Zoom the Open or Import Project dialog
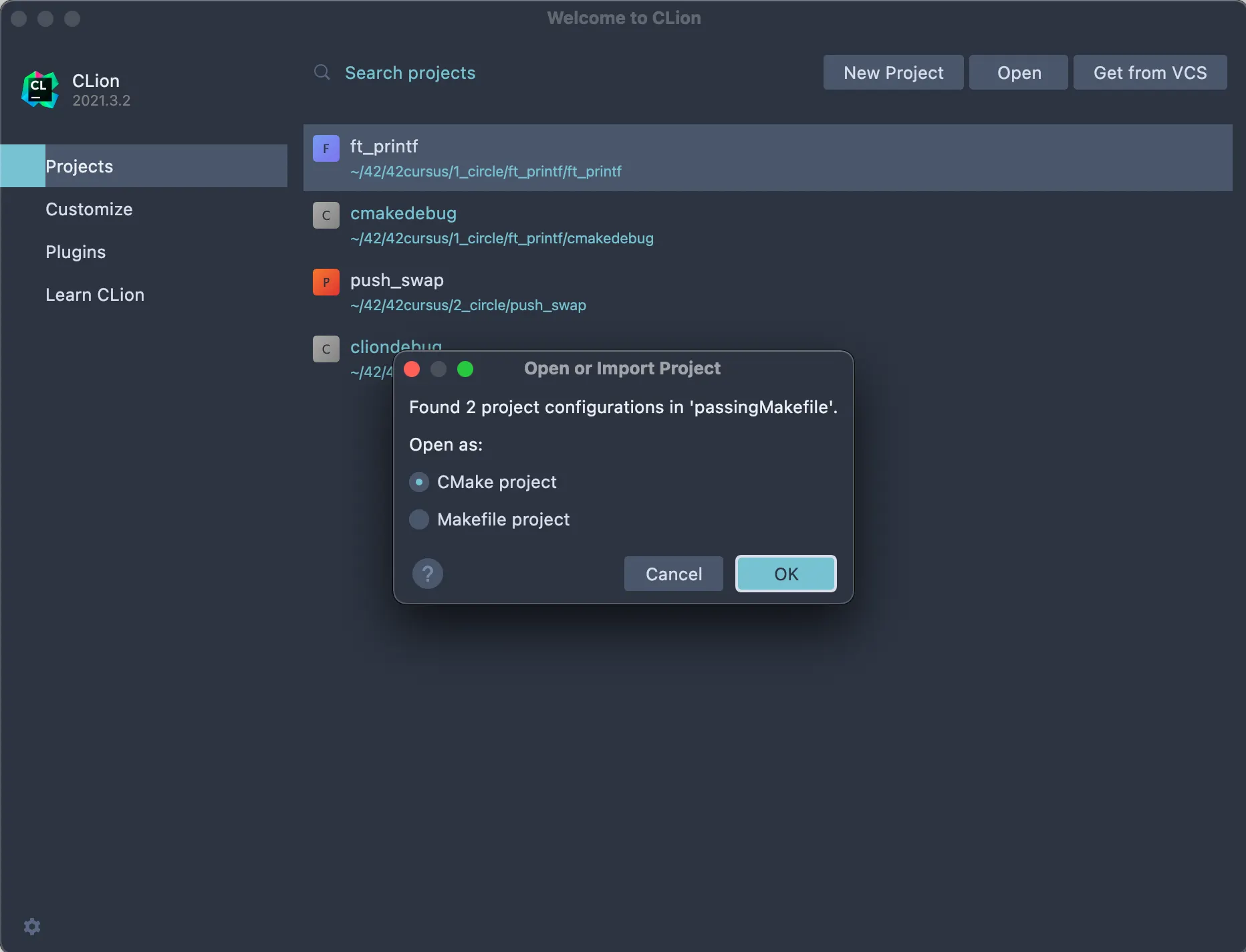Image resolution: width=1246 pixels, height=952 pixels. (465, 369)
